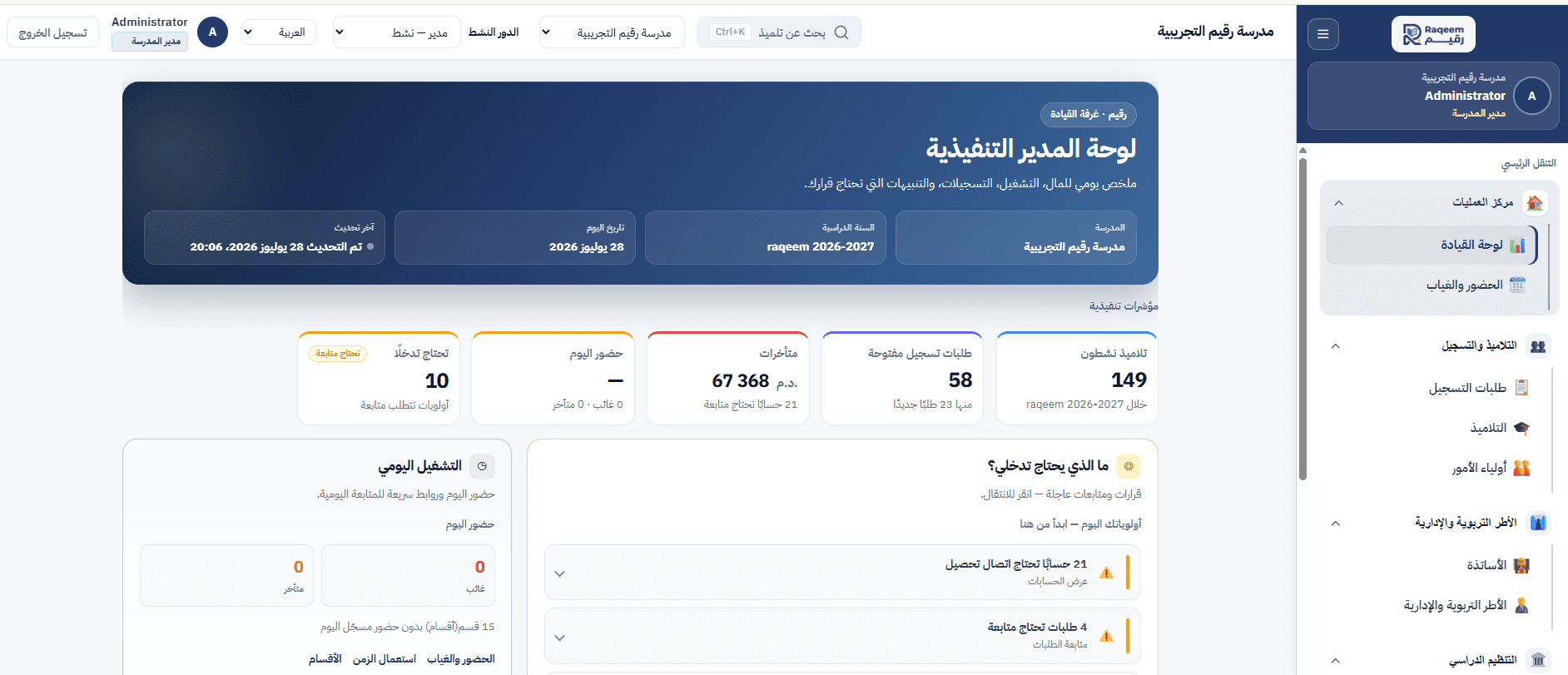Click the مؤشرات تنفيذية heading

coord(1124,306)
